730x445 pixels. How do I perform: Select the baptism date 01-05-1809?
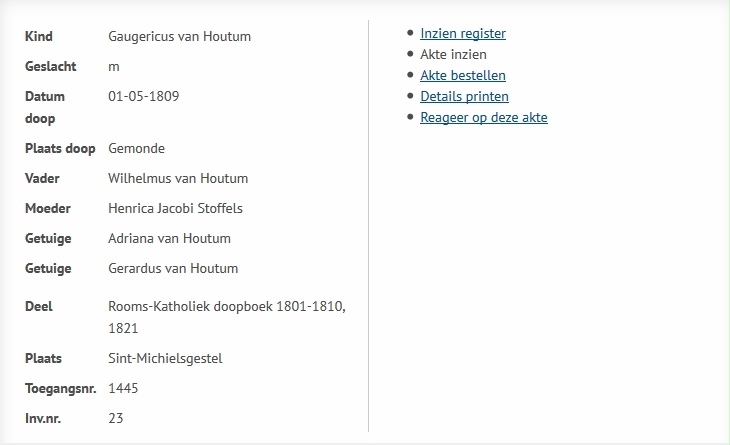click(144, 97)
